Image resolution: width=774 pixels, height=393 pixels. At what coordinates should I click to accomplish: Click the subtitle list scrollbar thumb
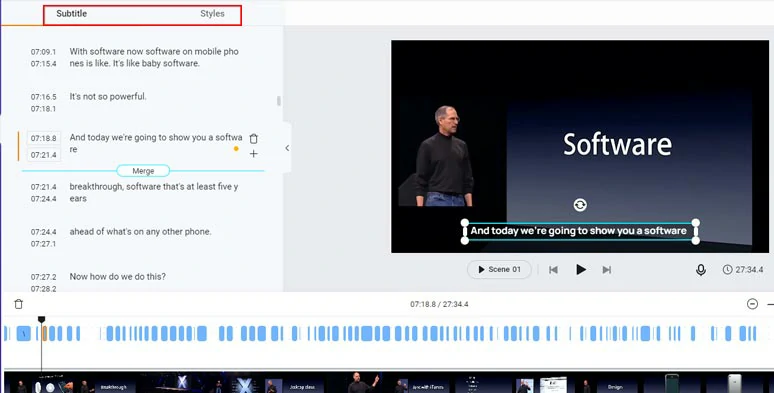coord(279,101)
